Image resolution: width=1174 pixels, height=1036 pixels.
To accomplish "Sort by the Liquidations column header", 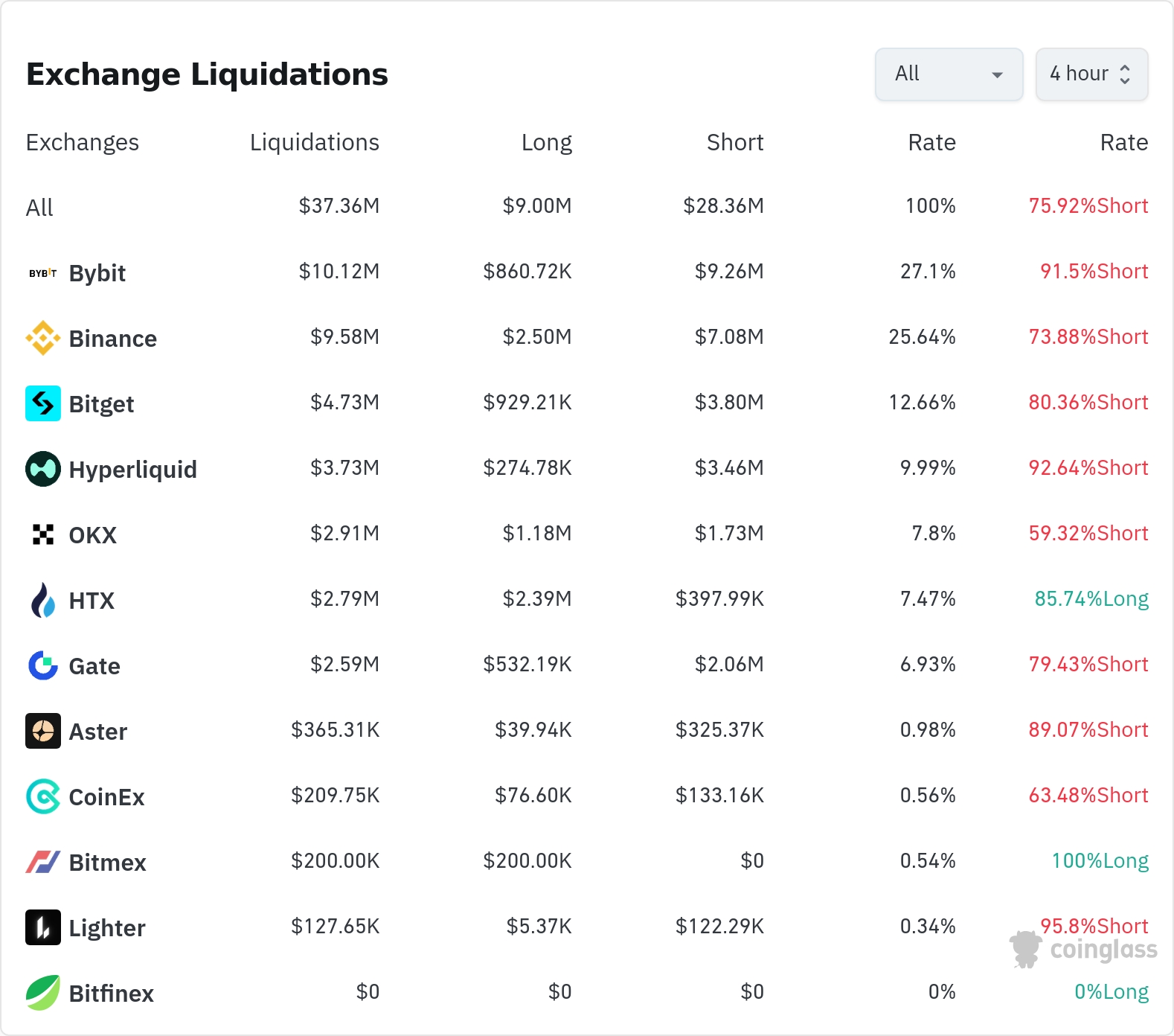I will coord(314,142).
